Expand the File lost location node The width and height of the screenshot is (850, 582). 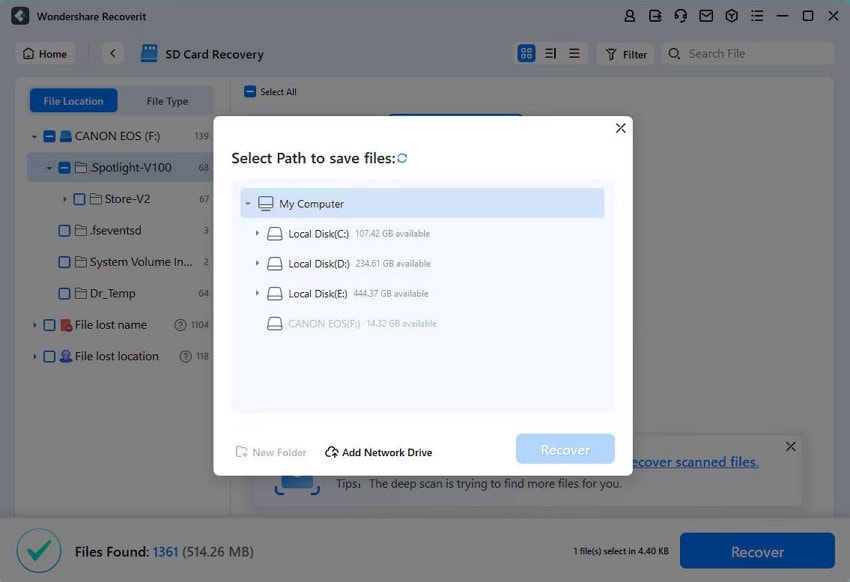[x=34, y=356]
